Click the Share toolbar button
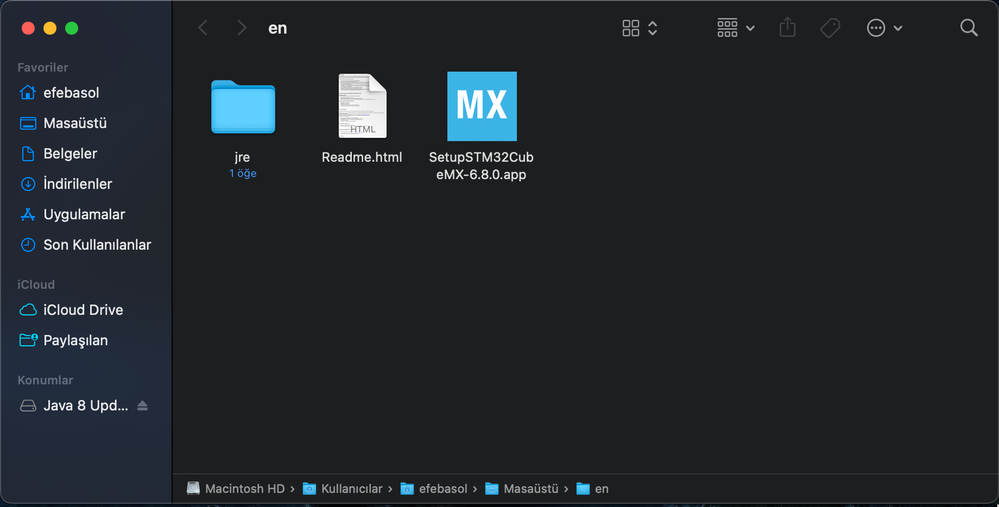Screen dimensions: 999x507 (x=787, y=27)
